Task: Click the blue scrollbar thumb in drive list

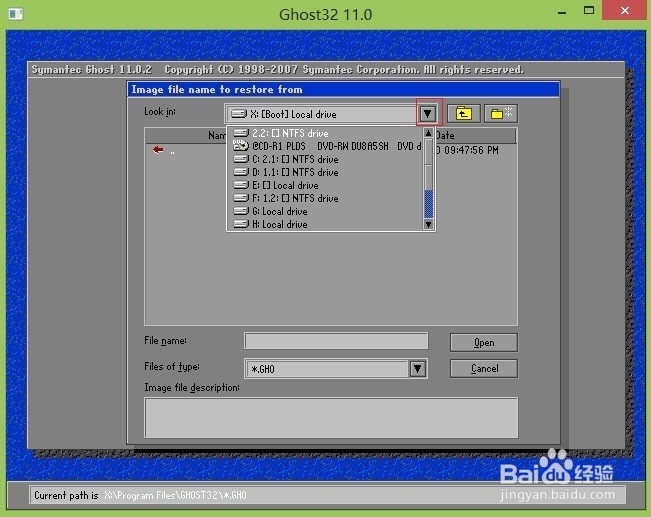Action: (x=428, y=204)
